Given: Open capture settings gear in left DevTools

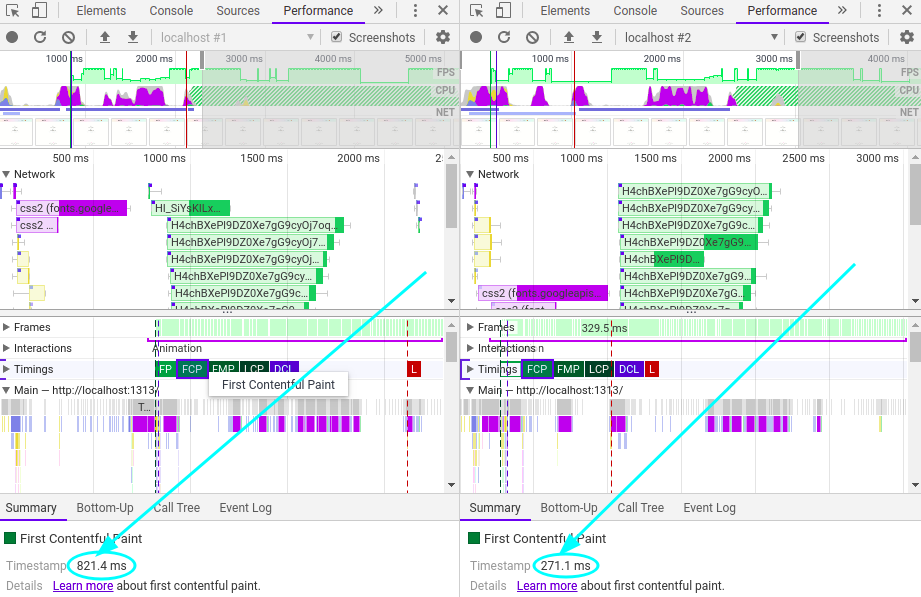Looking at the screenshot, I should [443, 38].
